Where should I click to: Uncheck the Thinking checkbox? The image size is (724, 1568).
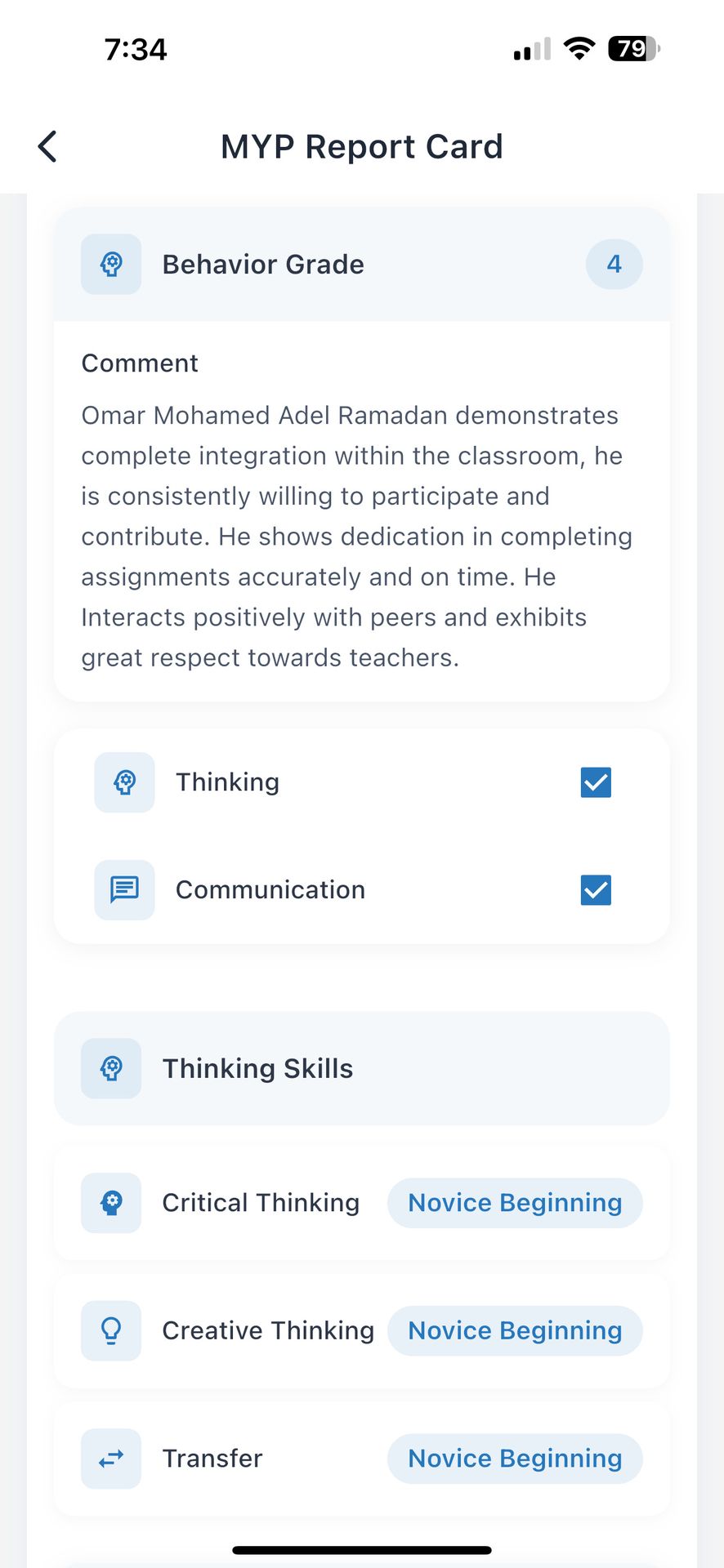pyautogui.click(x=596, y=782)
